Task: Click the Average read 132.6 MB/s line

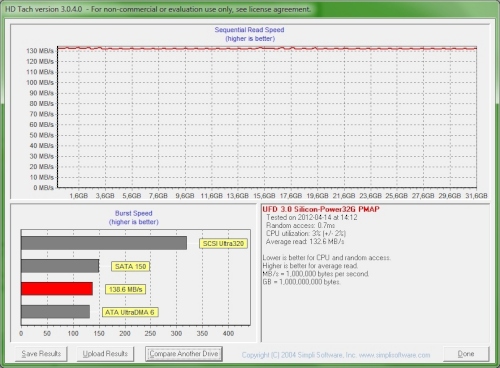Action: click(x=305, y=242)
